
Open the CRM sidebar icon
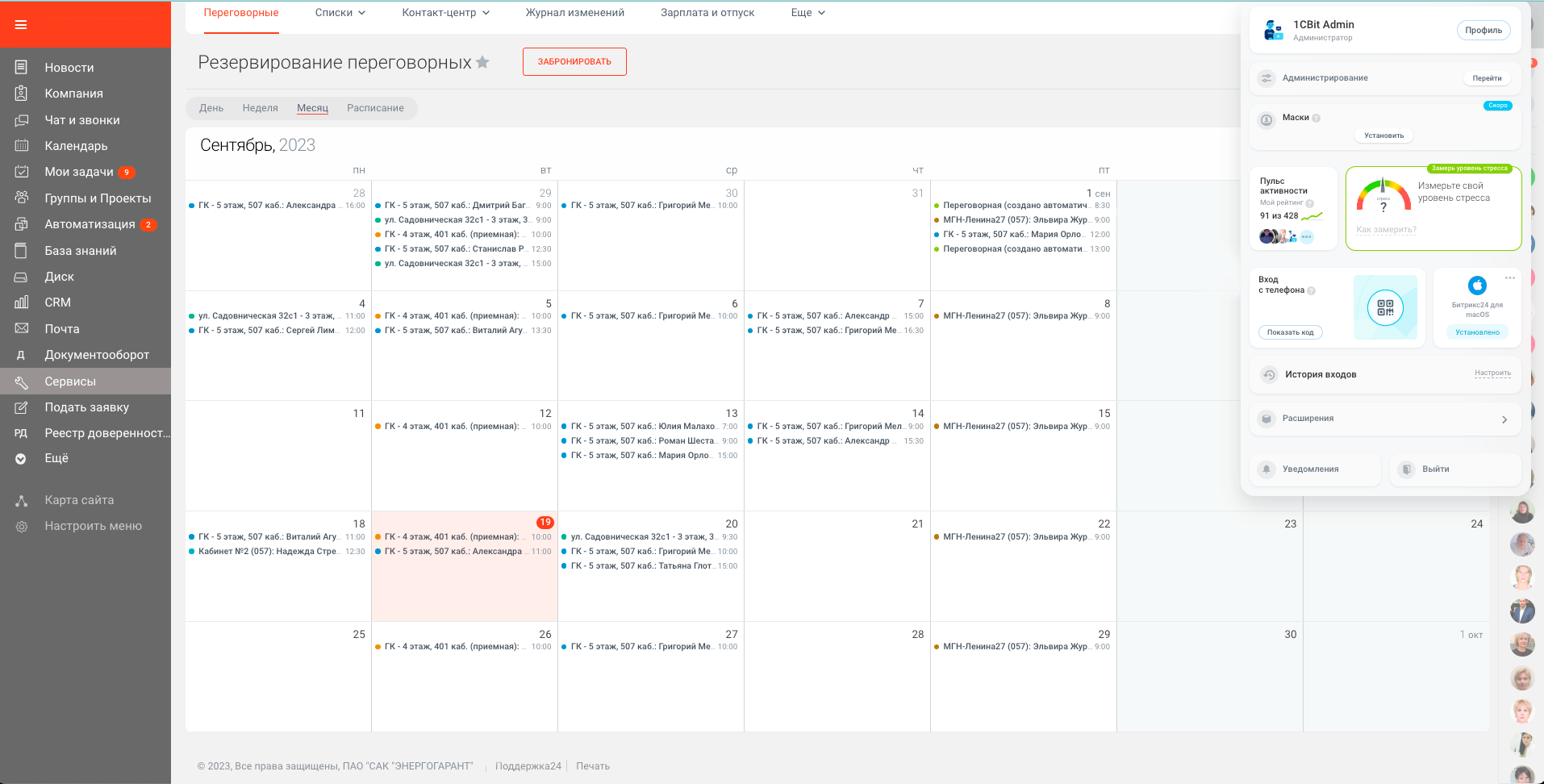(22, 302)
